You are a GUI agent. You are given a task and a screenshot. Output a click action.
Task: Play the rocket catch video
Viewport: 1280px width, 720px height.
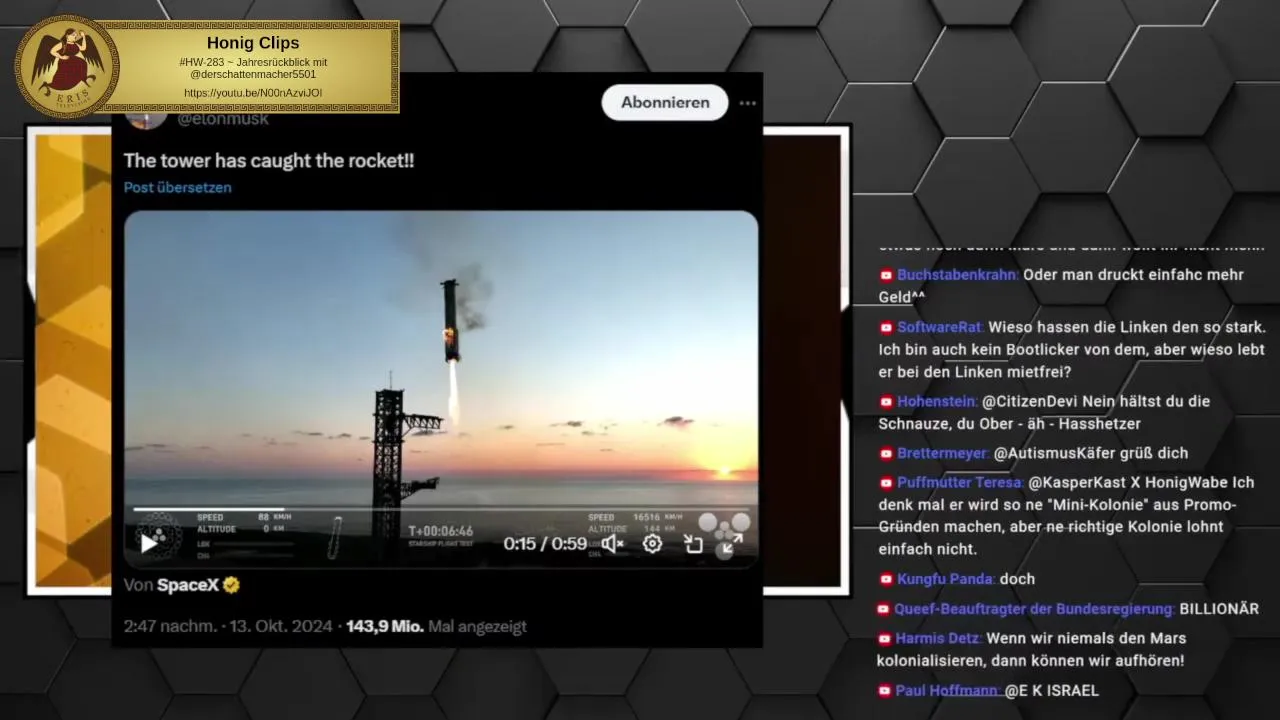[x=148, y=544]
